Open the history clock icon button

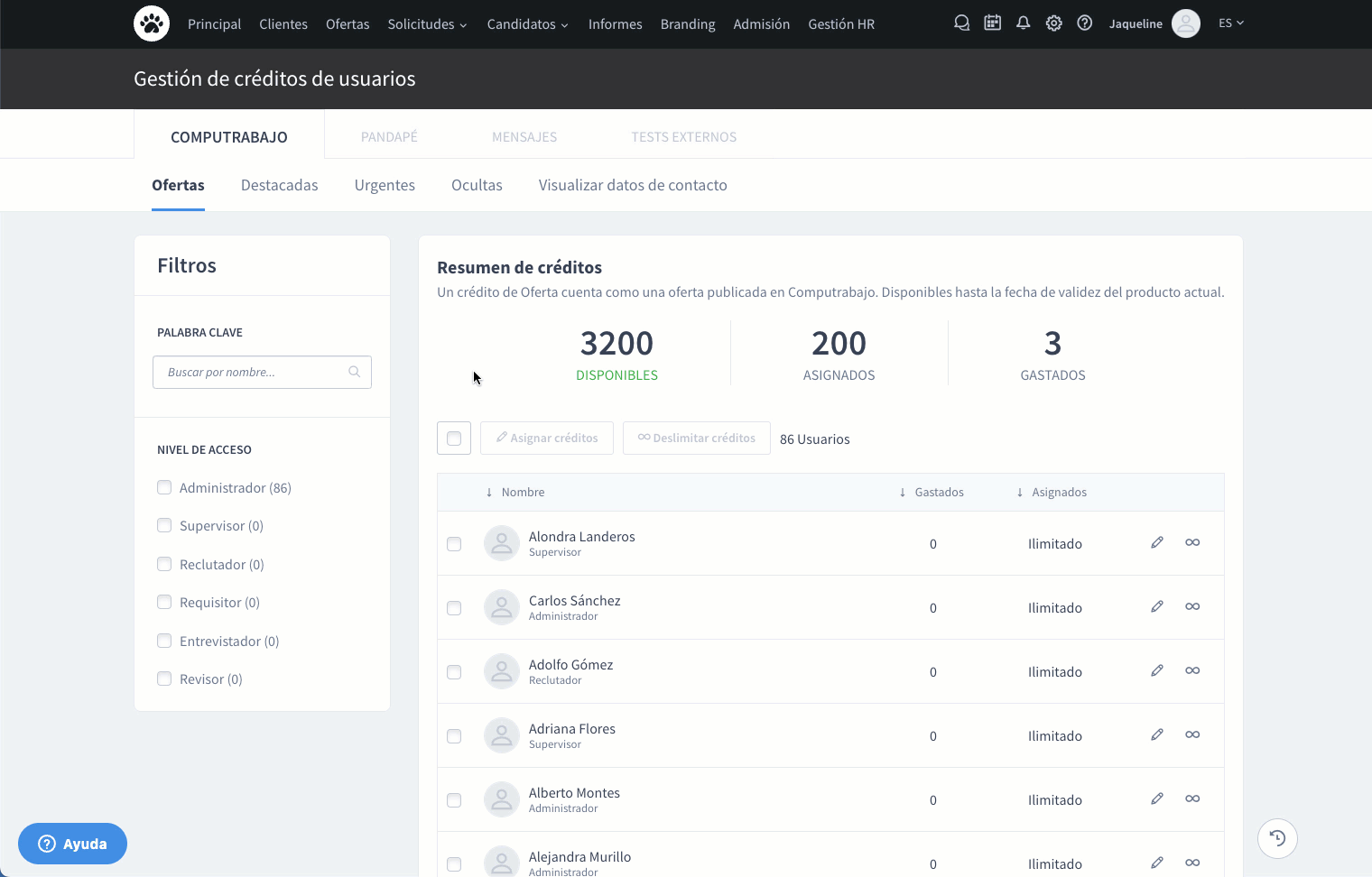click(x=1277, y=838)
